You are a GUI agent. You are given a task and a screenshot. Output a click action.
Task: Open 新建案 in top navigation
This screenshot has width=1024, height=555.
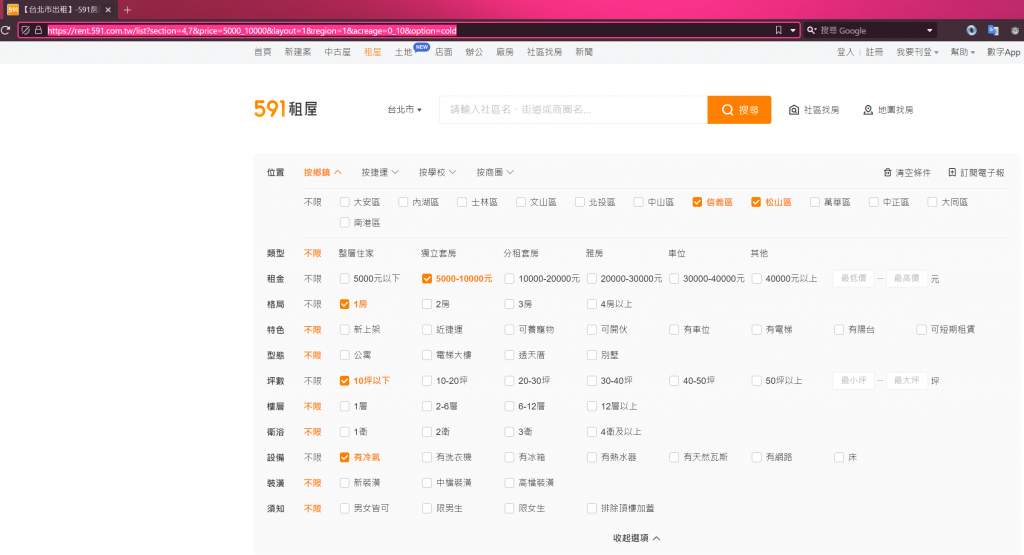click(298, 52)
